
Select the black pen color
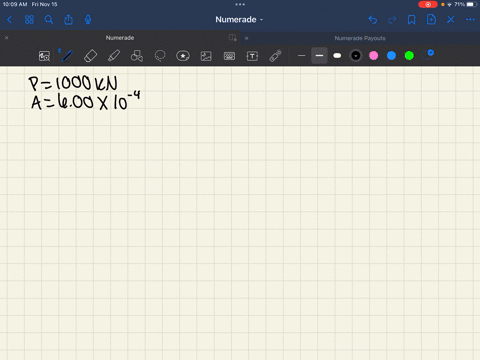click(356, 56)
